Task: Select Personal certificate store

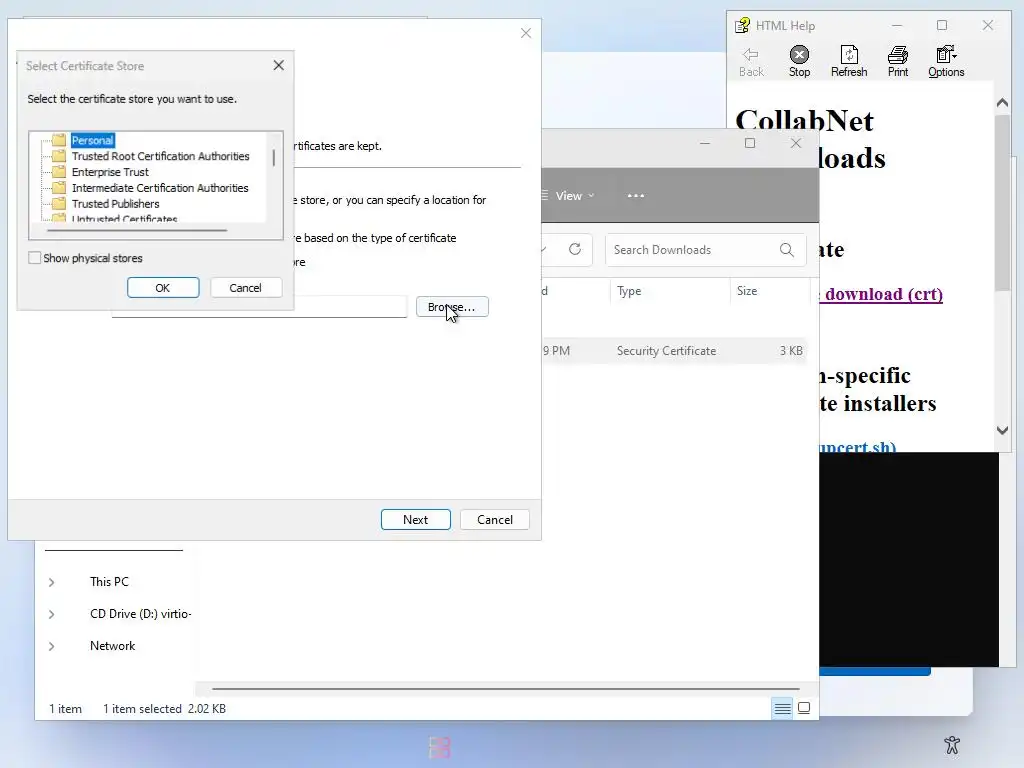Action: pos(93,140)
